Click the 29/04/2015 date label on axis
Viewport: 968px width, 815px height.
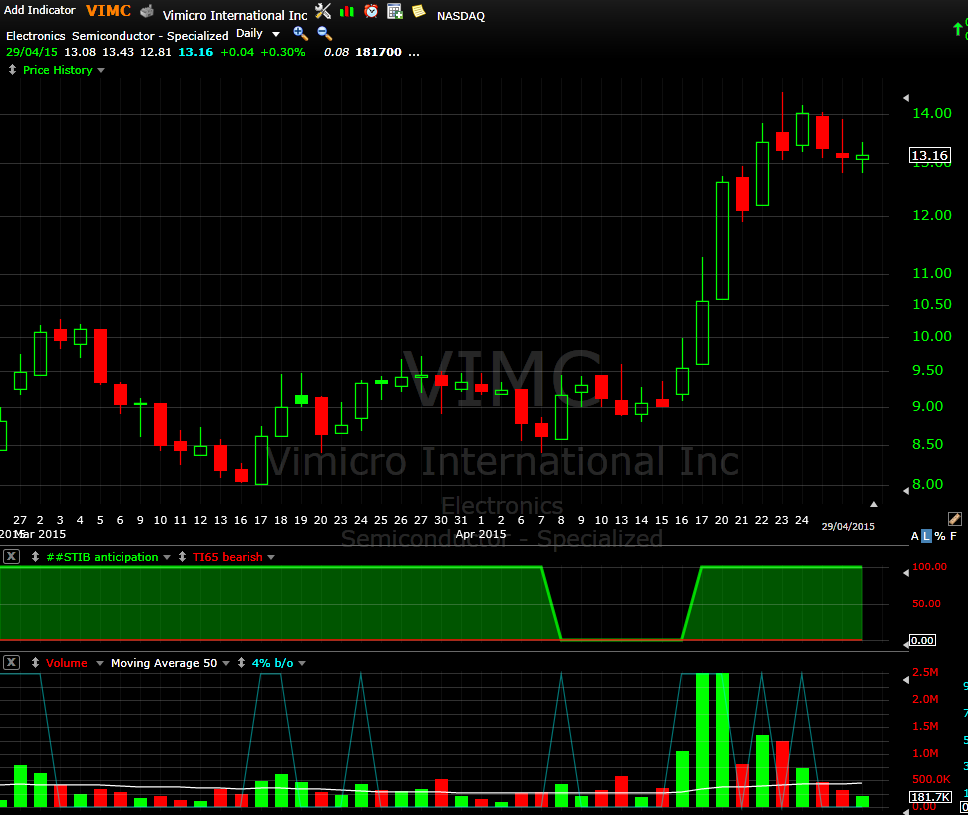848,527
